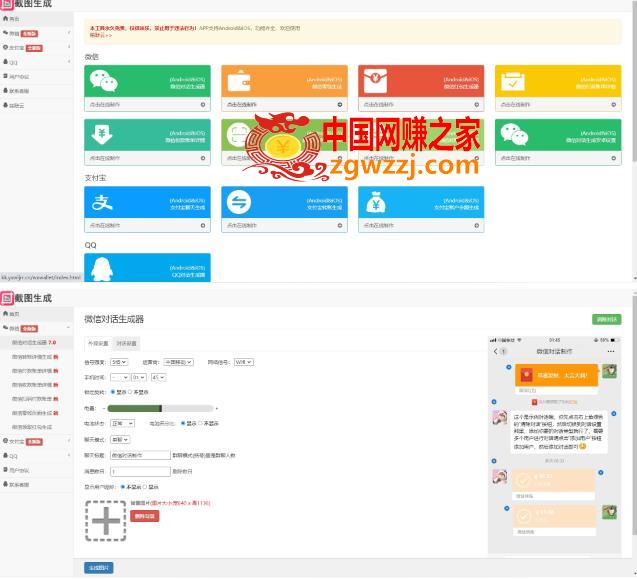
Task: Click the arrow circle under the WeChat dialog card
Action: coord(203,105)
